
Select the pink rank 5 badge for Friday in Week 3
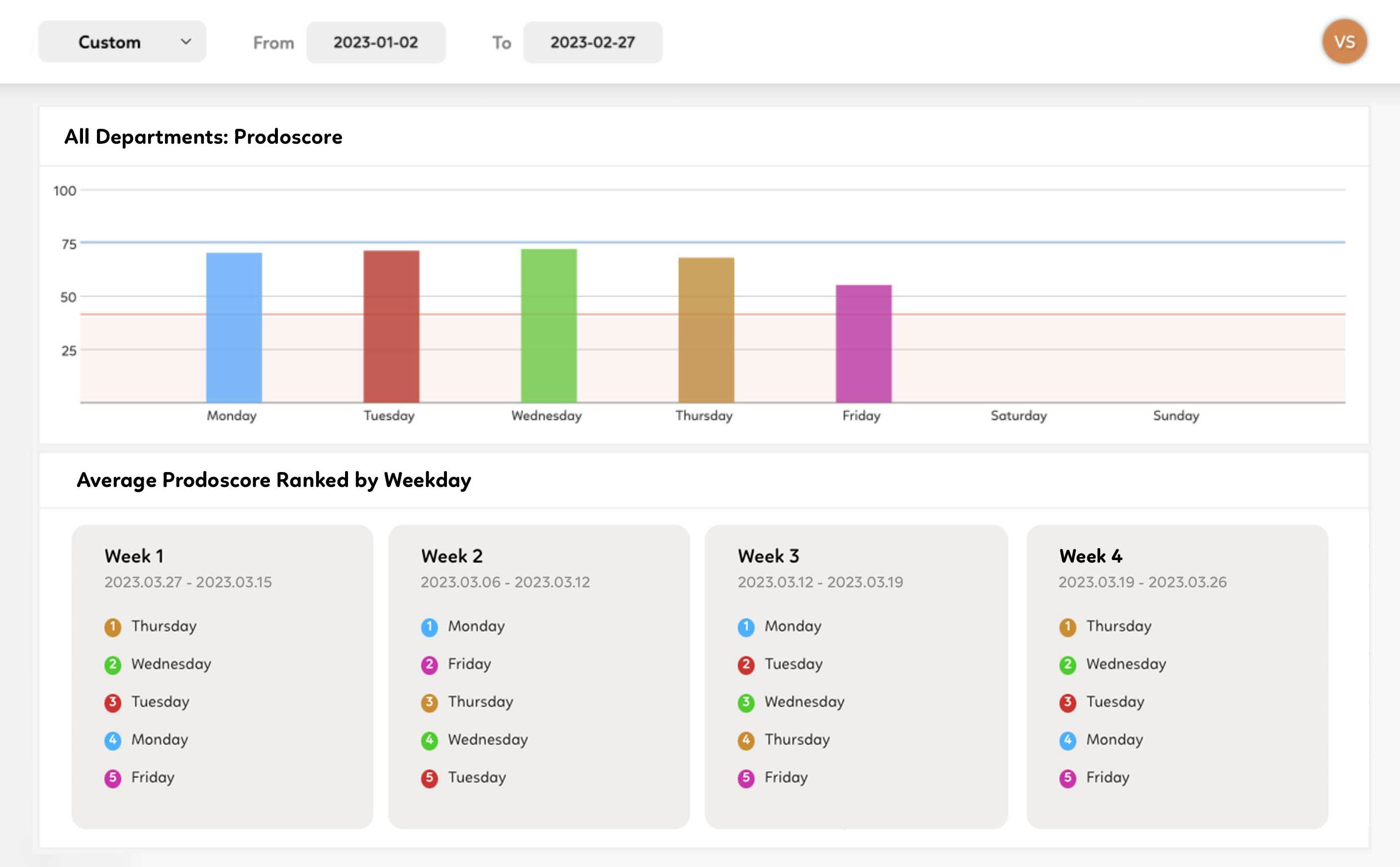tap(746, 777)
